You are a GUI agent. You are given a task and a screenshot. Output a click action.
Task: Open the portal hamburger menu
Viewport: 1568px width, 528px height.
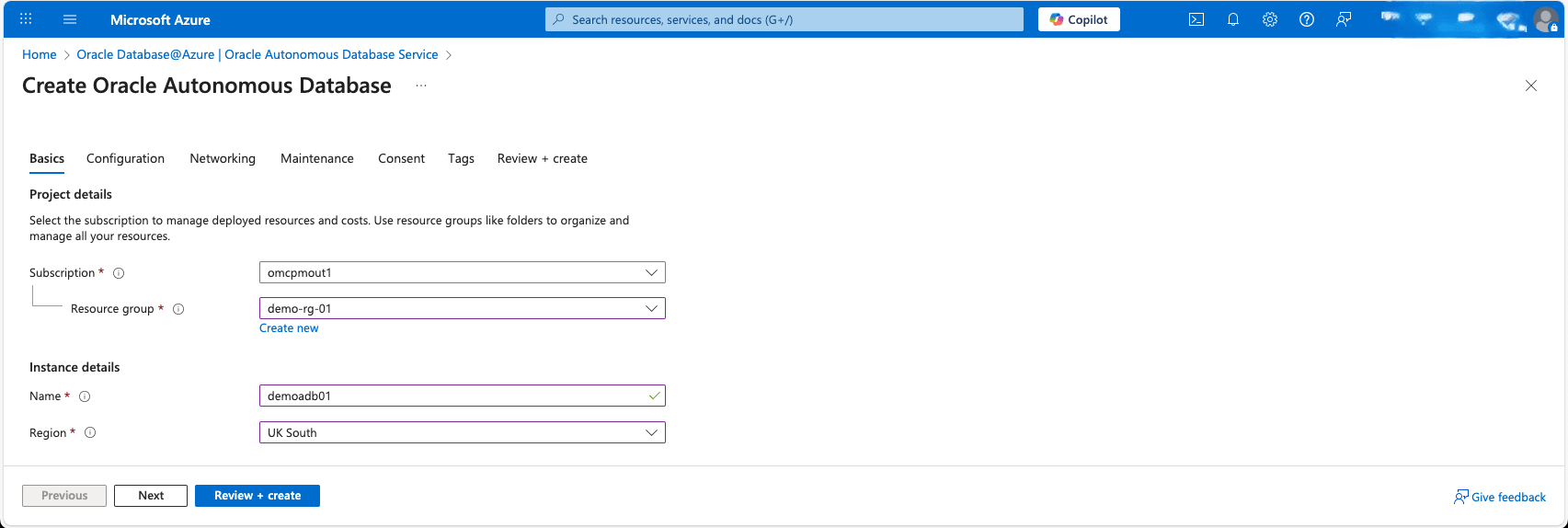[x=70, y=19]
